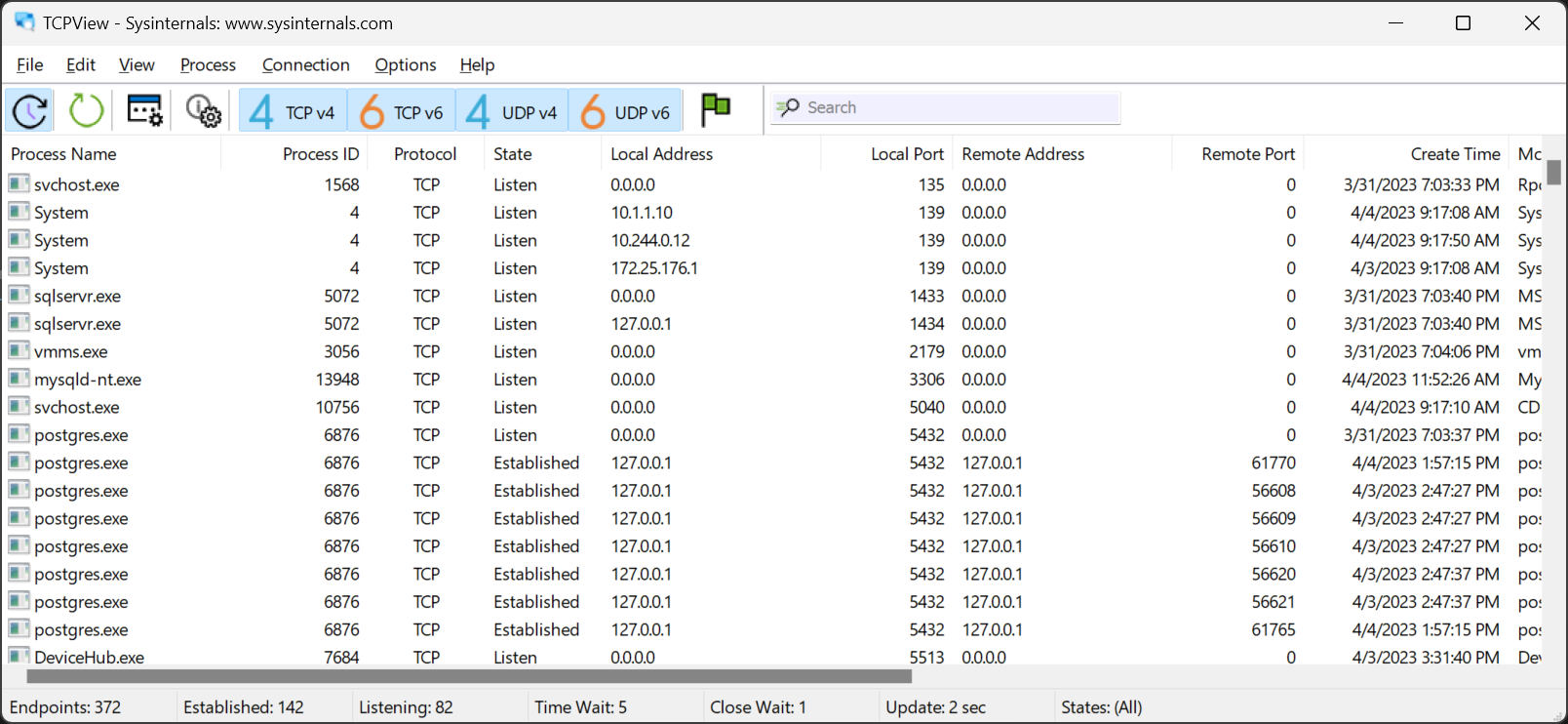Click the Established: 142 status entry
Viewport: 1568px width, 724px height.
[x=244, y=707]
